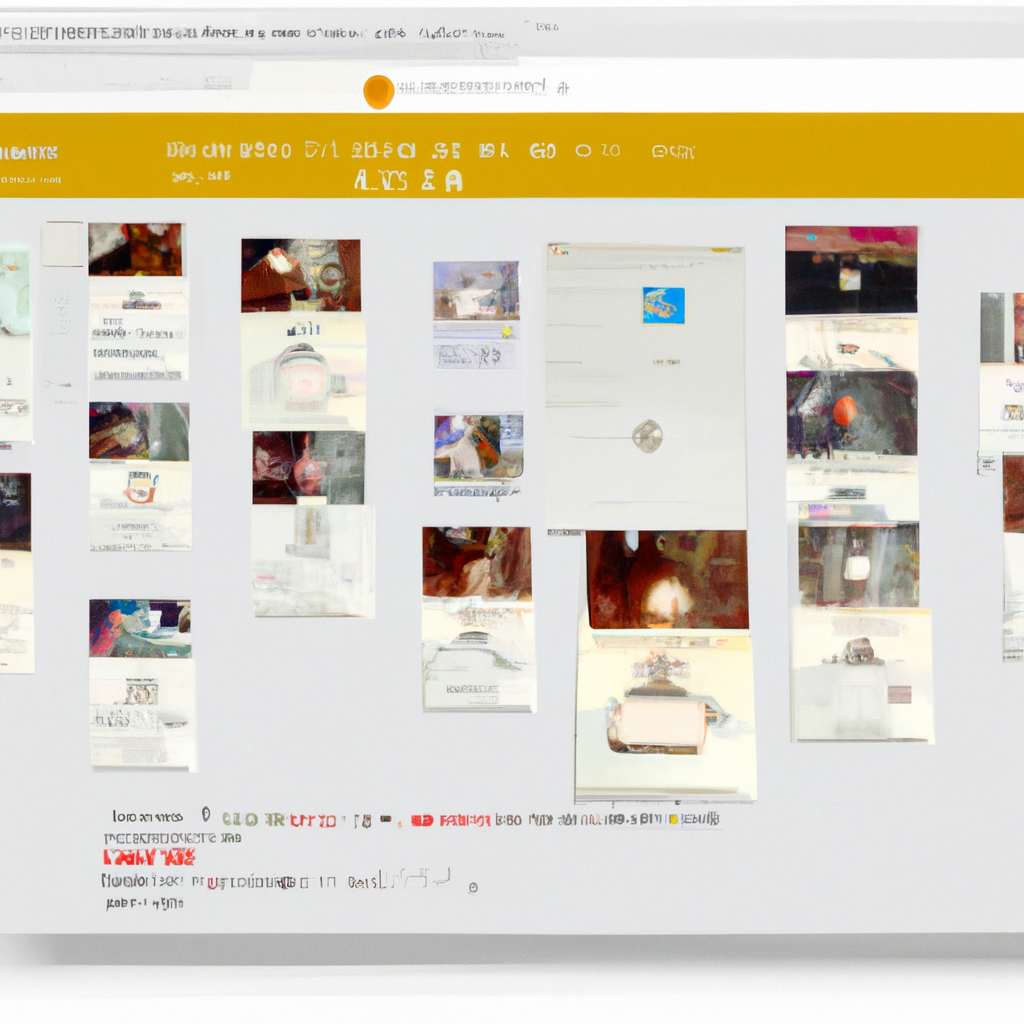1024x1024 pixels.
Task: Click the circle item in the yellow navigation banner
Action: (583, 151)
